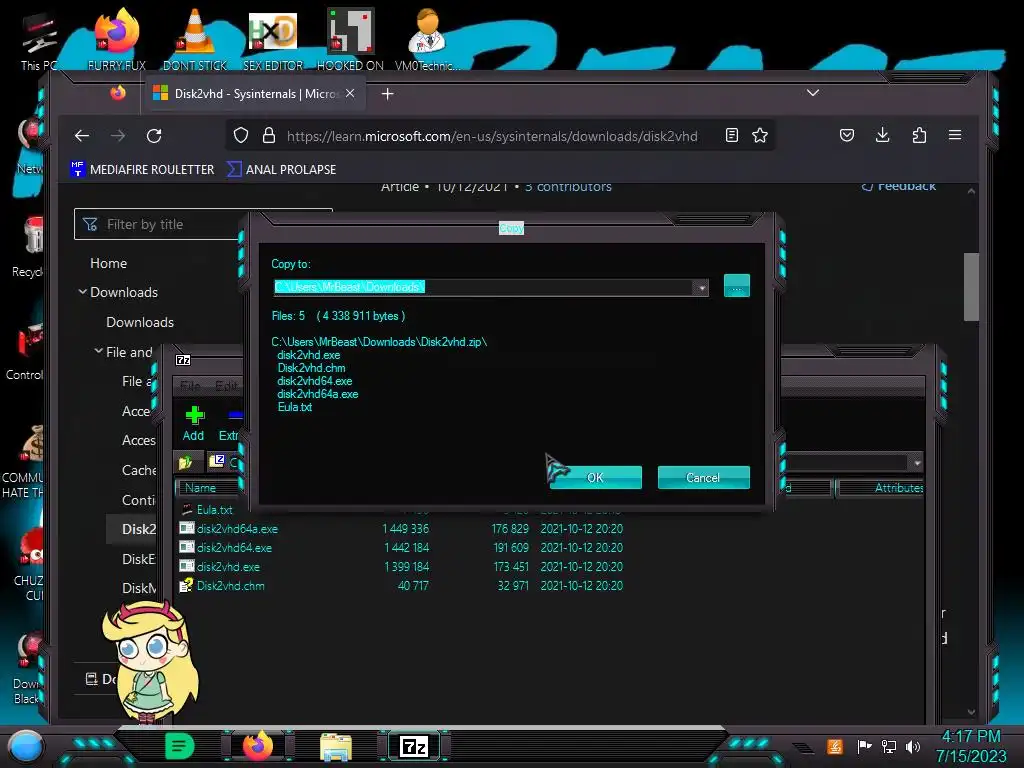Click the Firefox URL address bar
Screen dimensions: 1024x768
click(492, 136)
